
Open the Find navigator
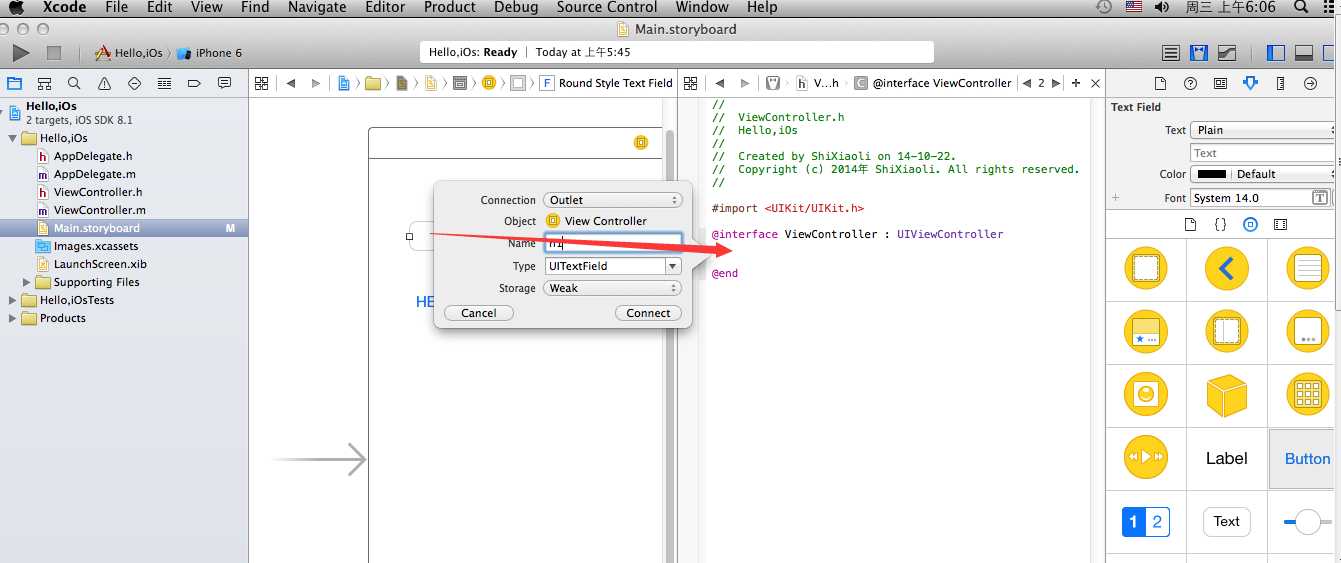[74, 83]
